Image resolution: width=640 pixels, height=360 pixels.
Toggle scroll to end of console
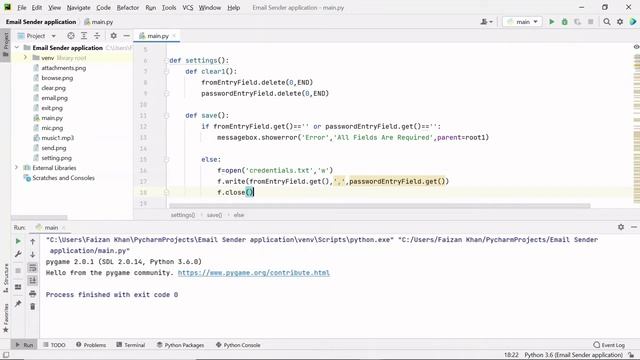point(33,280)
